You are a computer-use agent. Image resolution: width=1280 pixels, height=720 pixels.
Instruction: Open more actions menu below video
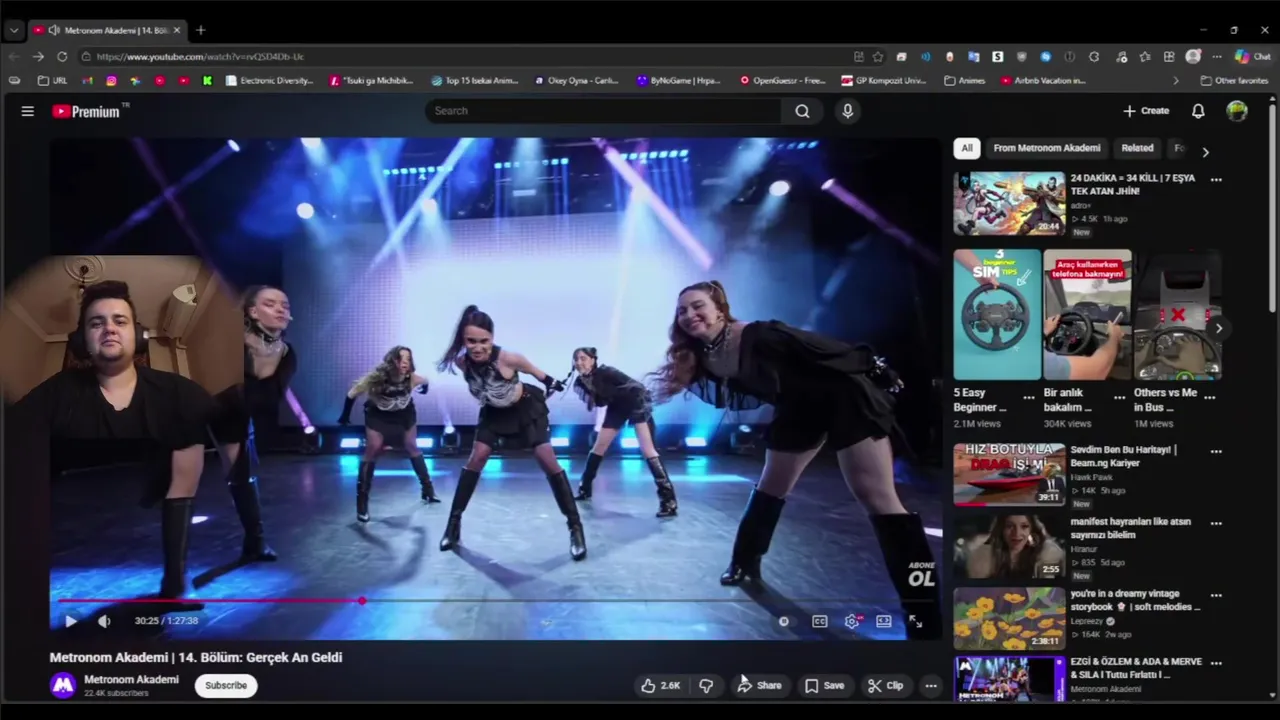pos(931,685)
